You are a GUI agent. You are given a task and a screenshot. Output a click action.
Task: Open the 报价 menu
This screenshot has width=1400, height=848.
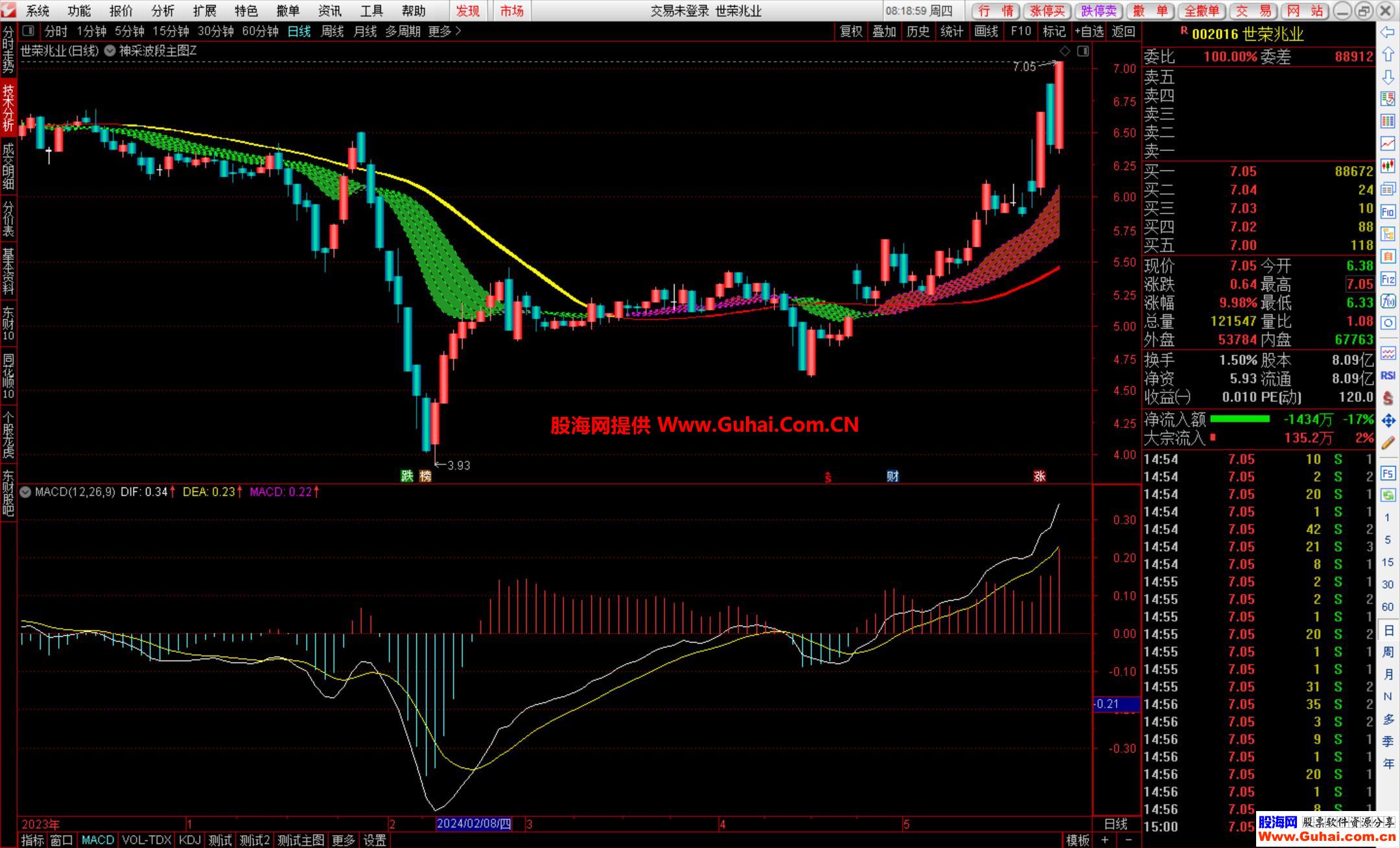tap(121, 10)
